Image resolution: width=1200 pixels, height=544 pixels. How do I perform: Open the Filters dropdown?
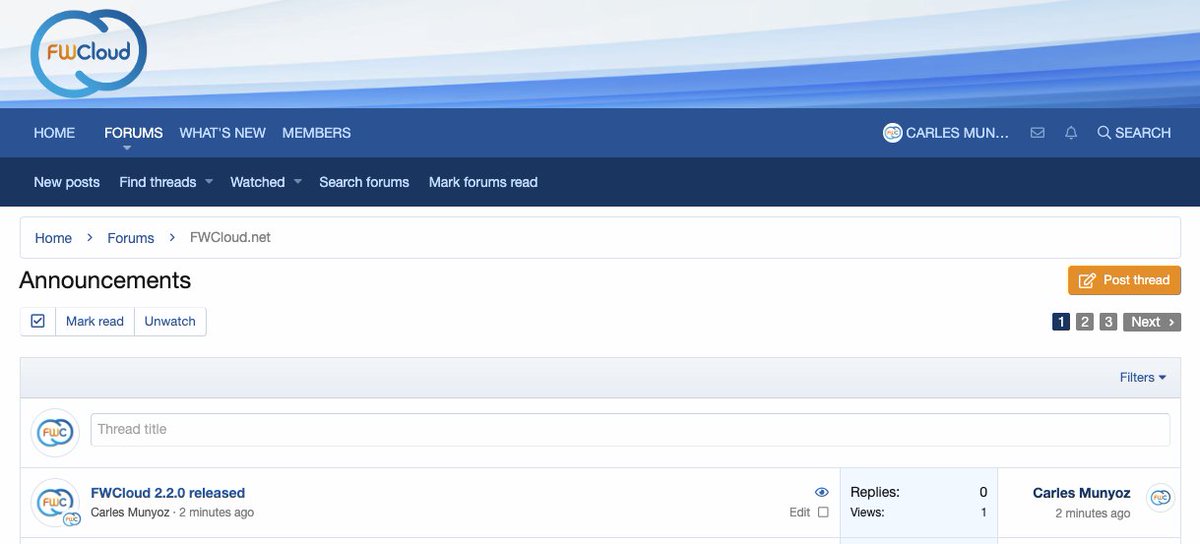[1143, 377]
